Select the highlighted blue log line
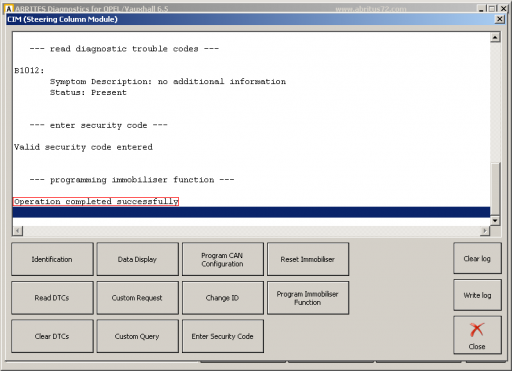512x371 pixels. (x=251, y=212)
